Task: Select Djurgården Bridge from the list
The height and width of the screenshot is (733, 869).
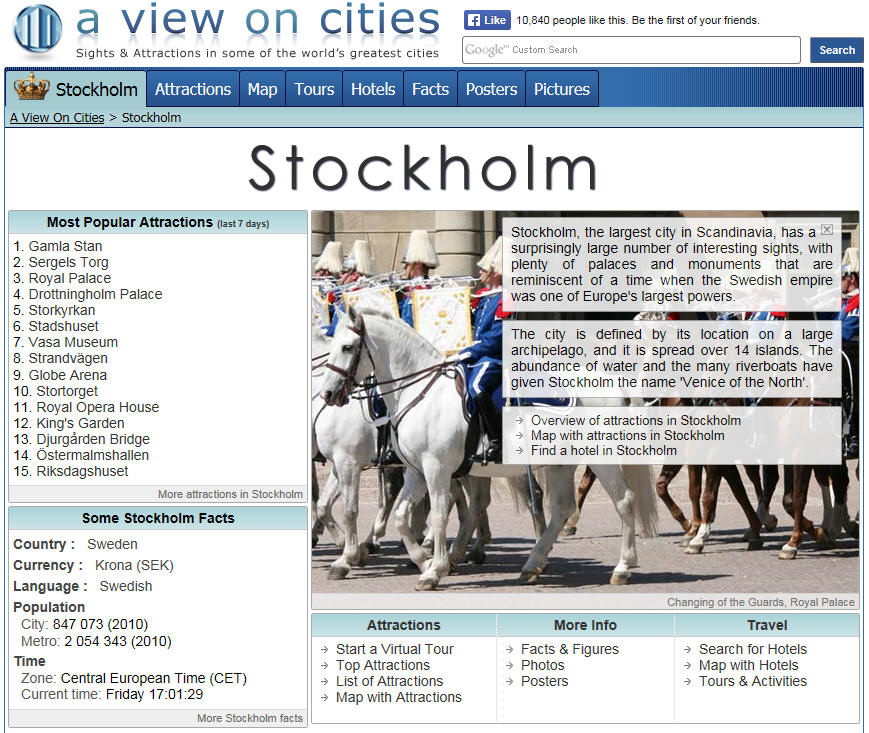Action: click(x=93, y=439)
